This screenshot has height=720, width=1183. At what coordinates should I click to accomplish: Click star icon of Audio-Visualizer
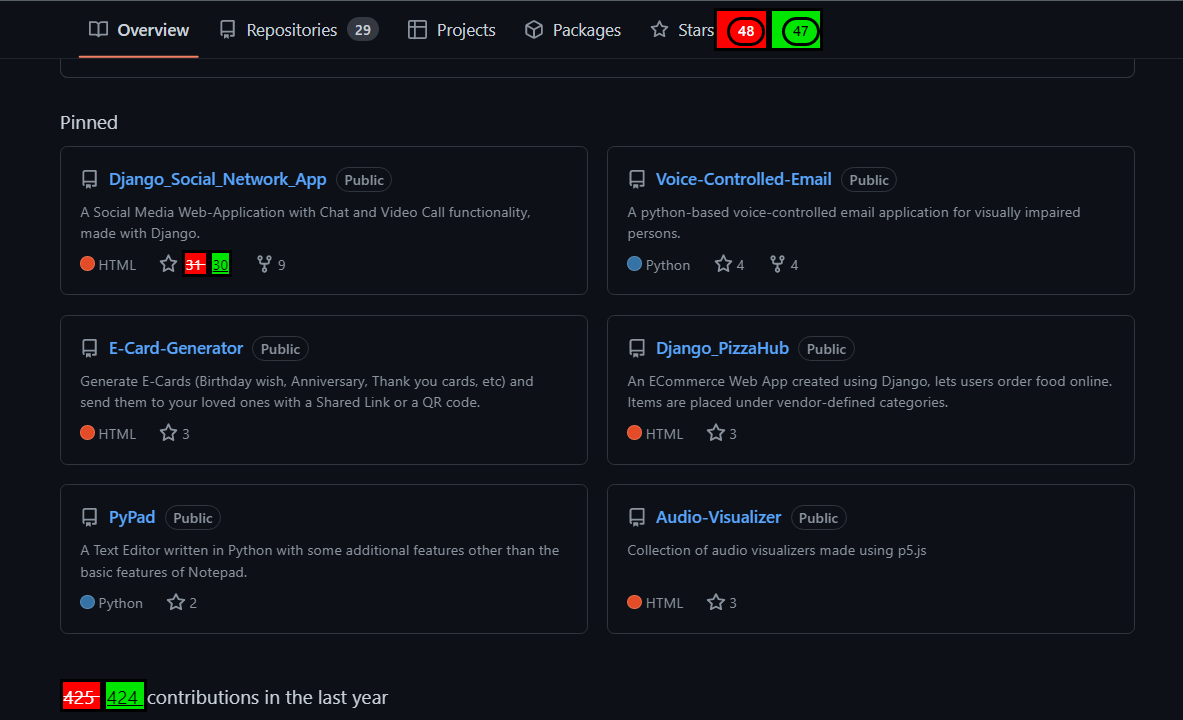[x=716, y=602]
